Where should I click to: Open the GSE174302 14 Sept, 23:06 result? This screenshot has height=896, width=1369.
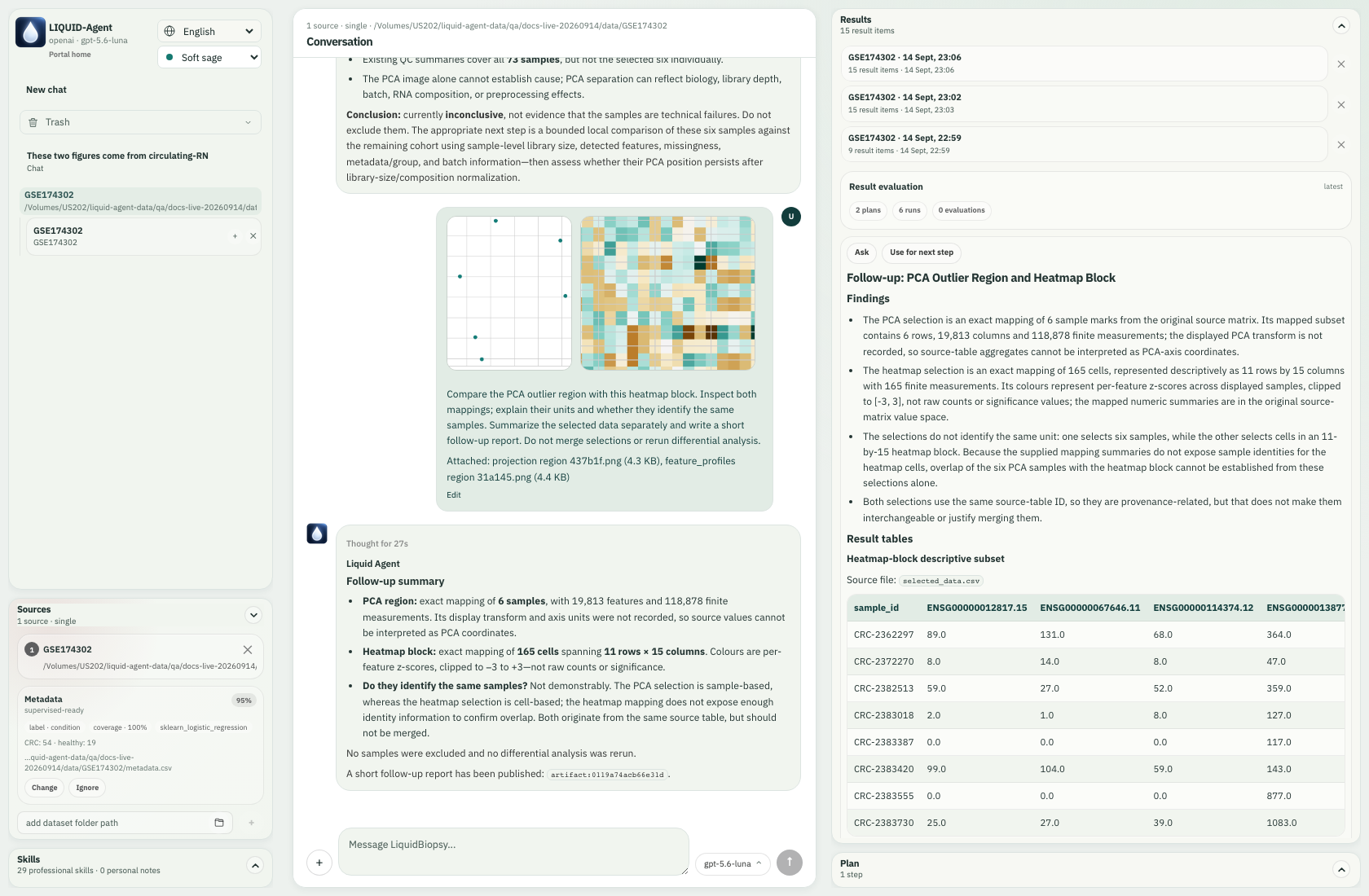pos(1084,64)
